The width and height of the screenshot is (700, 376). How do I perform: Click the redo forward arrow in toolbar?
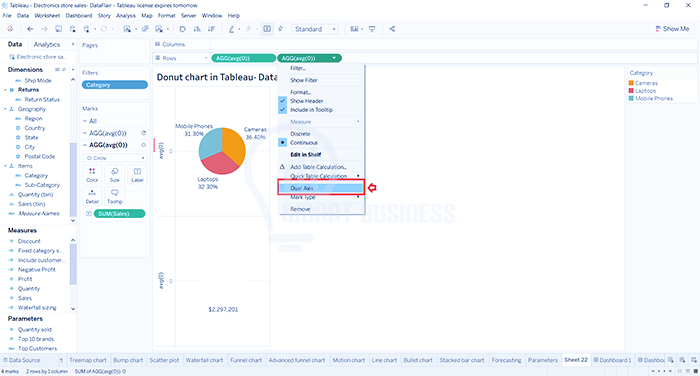tap(44, 29)
